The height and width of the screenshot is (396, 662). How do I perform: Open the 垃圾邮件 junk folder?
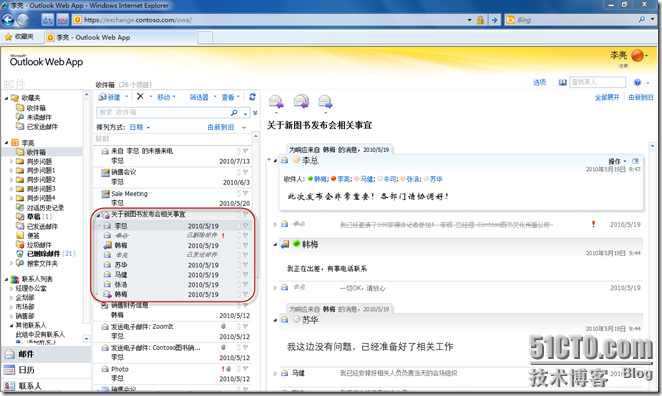(x=34, y=244)
